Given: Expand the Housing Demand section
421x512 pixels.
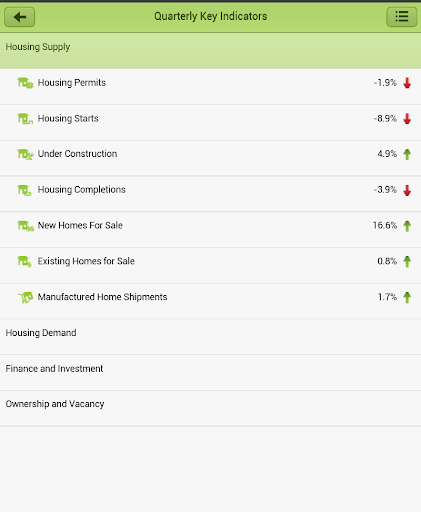Looking at the screenshot, I should coord(210,336).
